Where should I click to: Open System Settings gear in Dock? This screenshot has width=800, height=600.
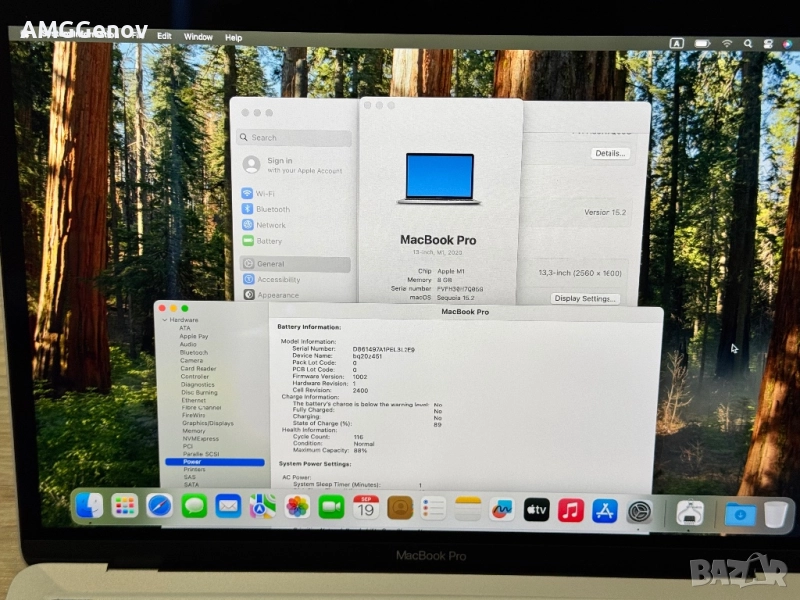point(639,512)
